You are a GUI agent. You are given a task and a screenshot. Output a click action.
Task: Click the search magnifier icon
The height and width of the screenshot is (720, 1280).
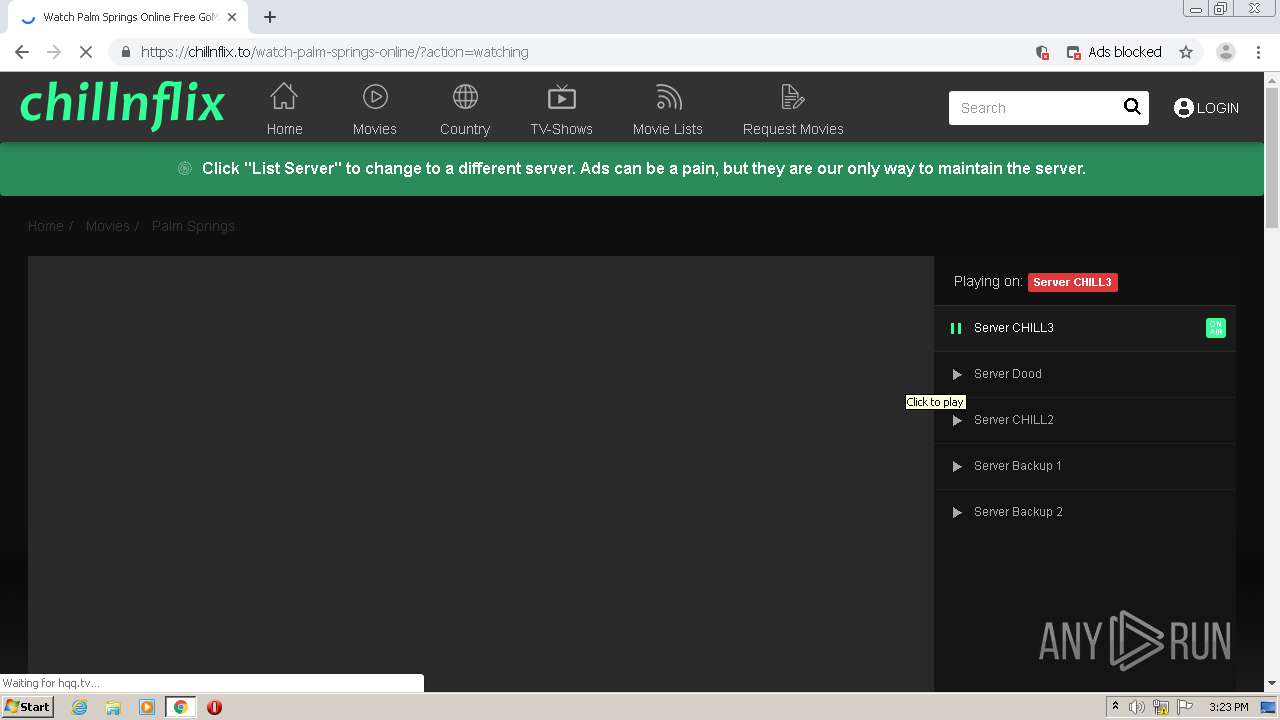coord(1132,107)
